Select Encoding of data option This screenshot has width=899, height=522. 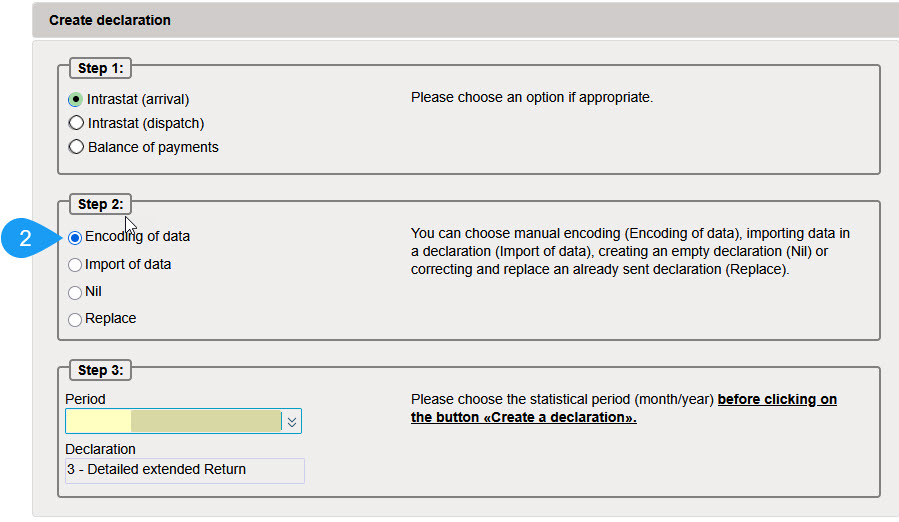point(75,238)
